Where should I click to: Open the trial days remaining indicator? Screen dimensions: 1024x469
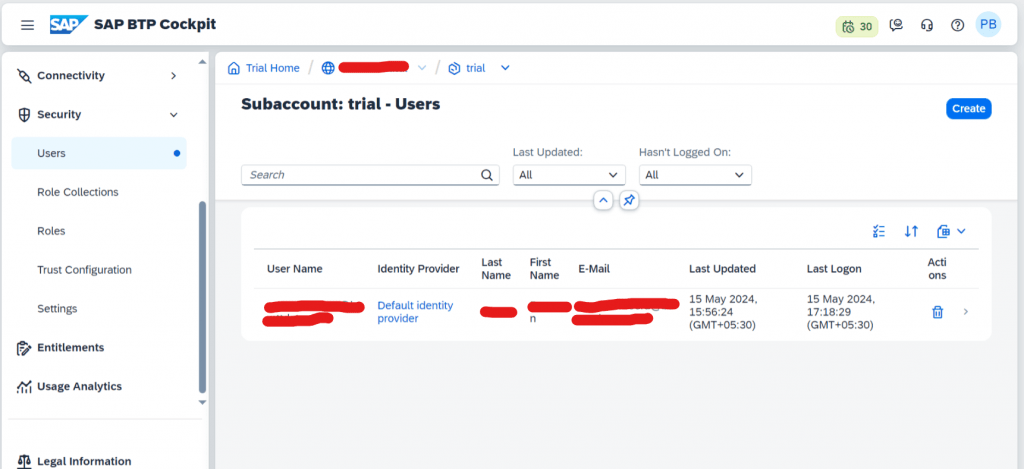tap(857, 26)
